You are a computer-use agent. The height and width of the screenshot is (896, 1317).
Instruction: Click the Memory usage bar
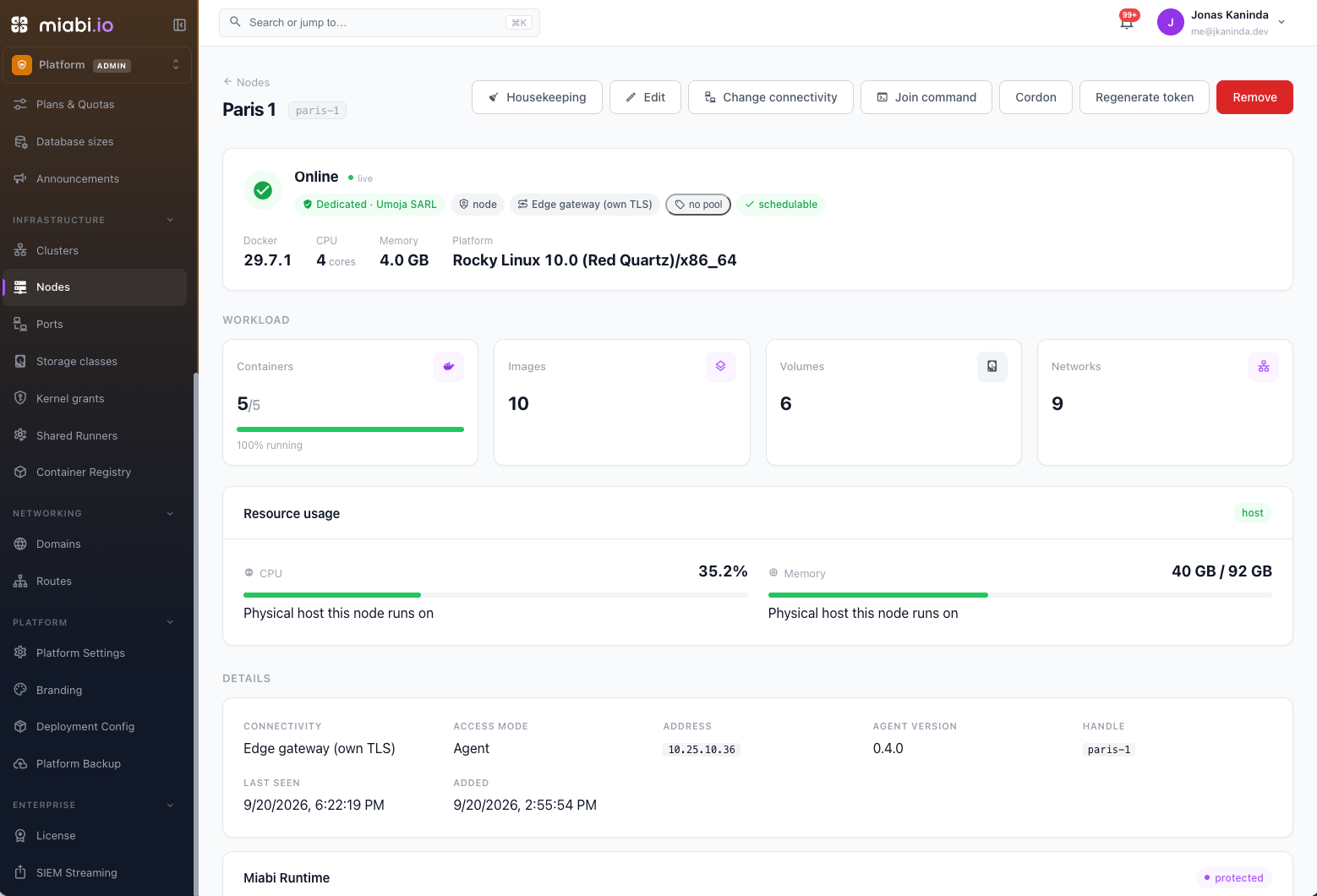[1019, 595]
